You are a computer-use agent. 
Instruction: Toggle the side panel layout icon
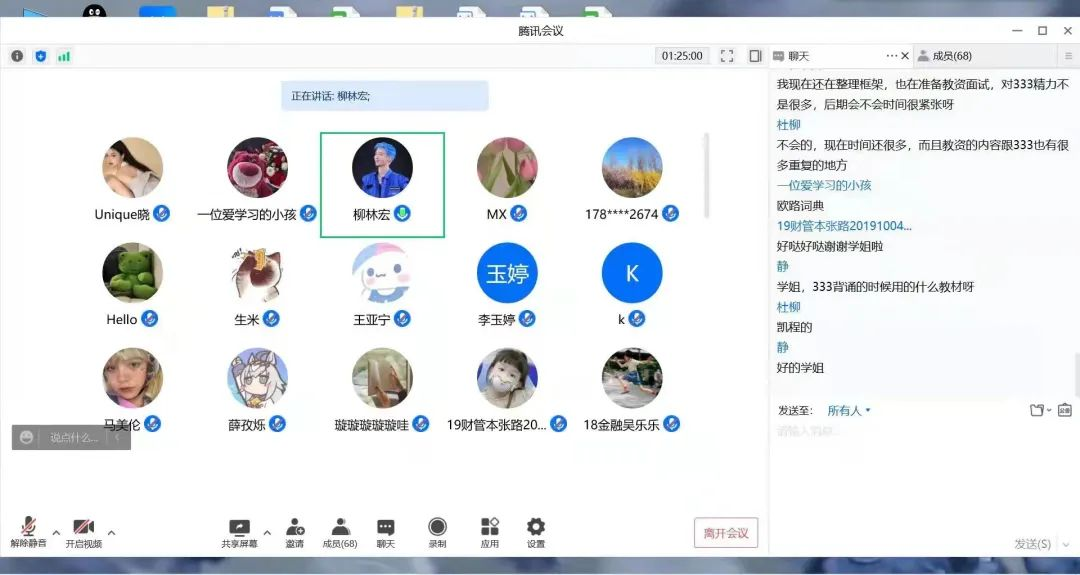point(755,56)
